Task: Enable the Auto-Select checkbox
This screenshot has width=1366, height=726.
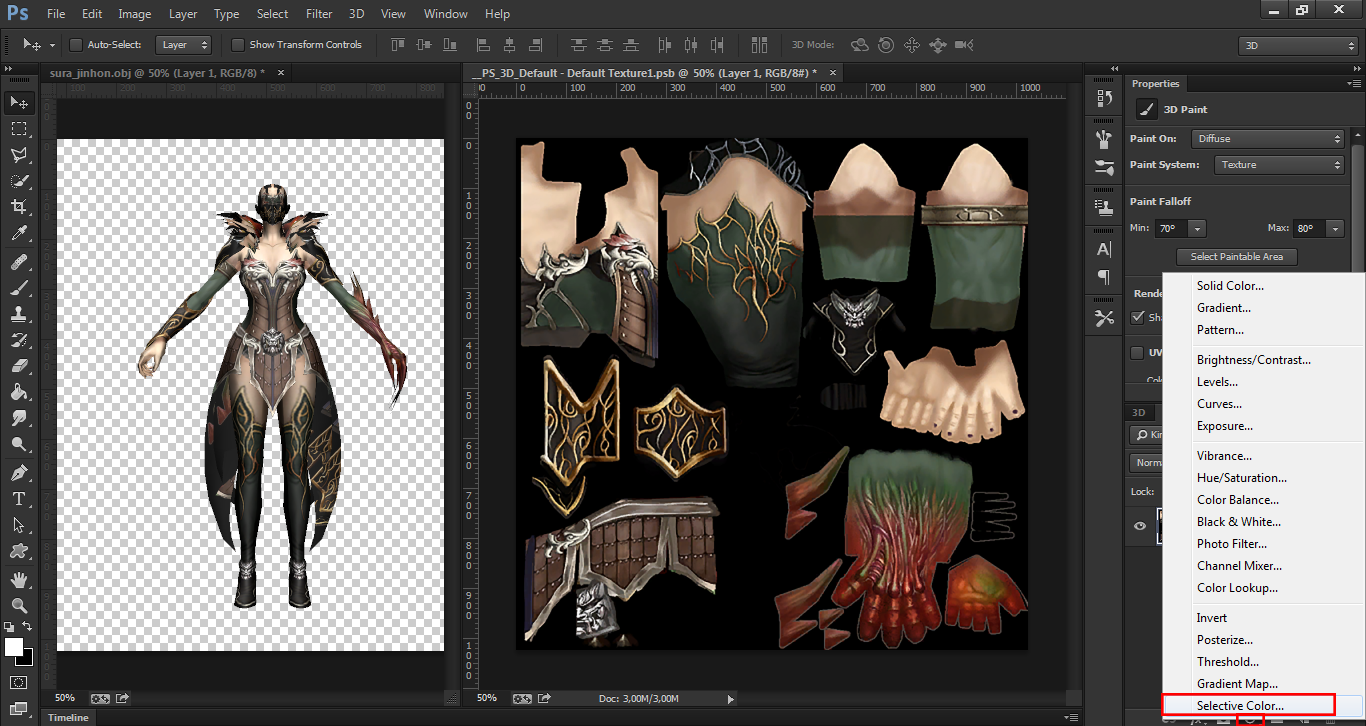Action: click(75, 45)
